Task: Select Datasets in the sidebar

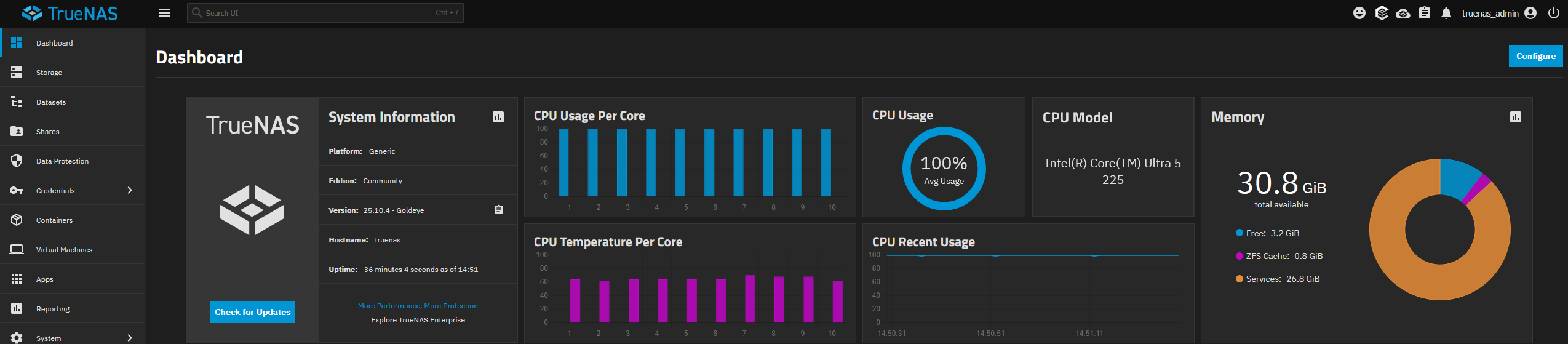Action: tap(73, 102)
